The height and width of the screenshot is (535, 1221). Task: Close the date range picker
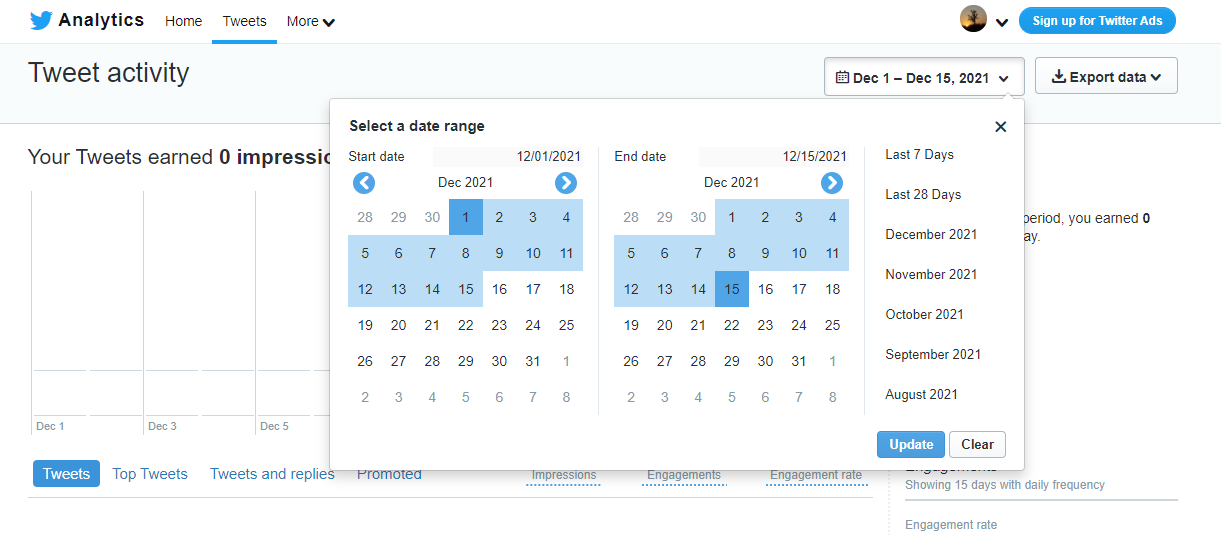pyautogui.click(x=1000, y=127)
